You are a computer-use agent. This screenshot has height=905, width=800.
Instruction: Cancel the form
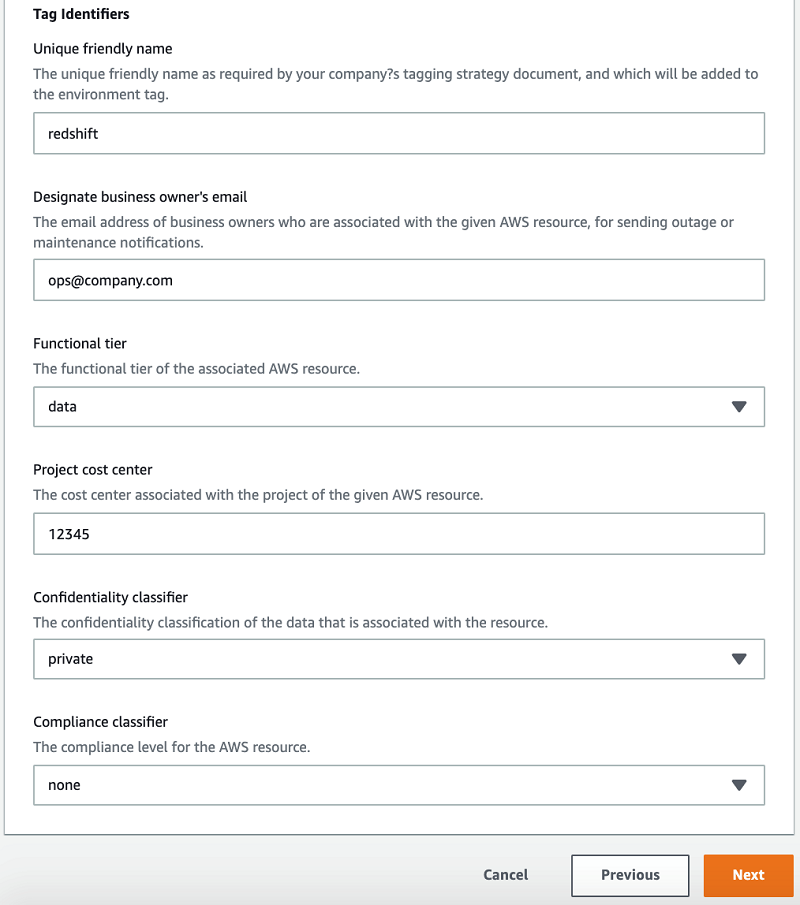click(506, 875)
